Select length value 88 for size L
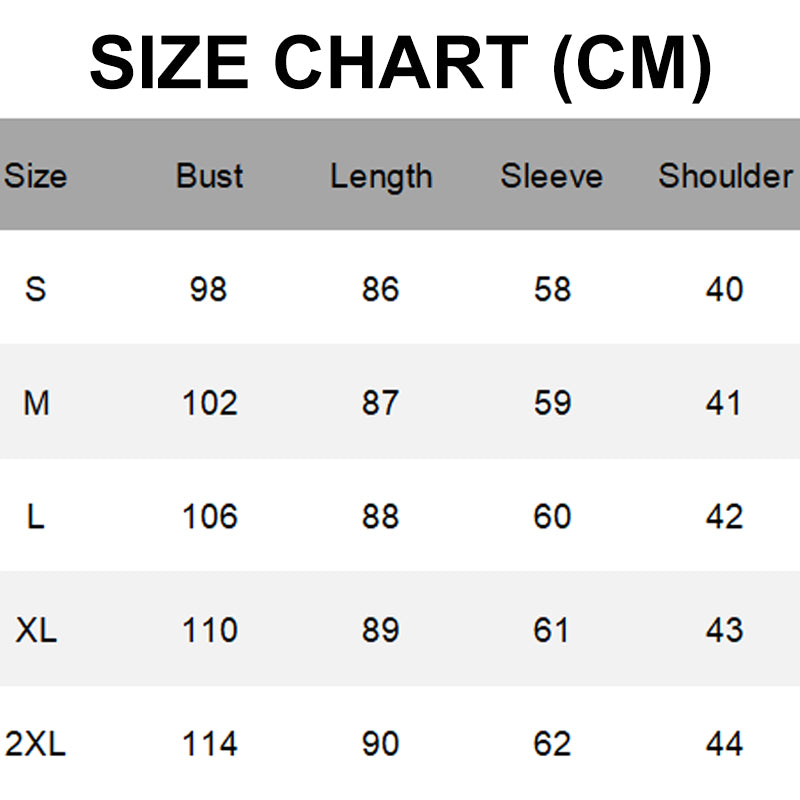This screenshot has width=800, height=800. [x=380, y=517]
